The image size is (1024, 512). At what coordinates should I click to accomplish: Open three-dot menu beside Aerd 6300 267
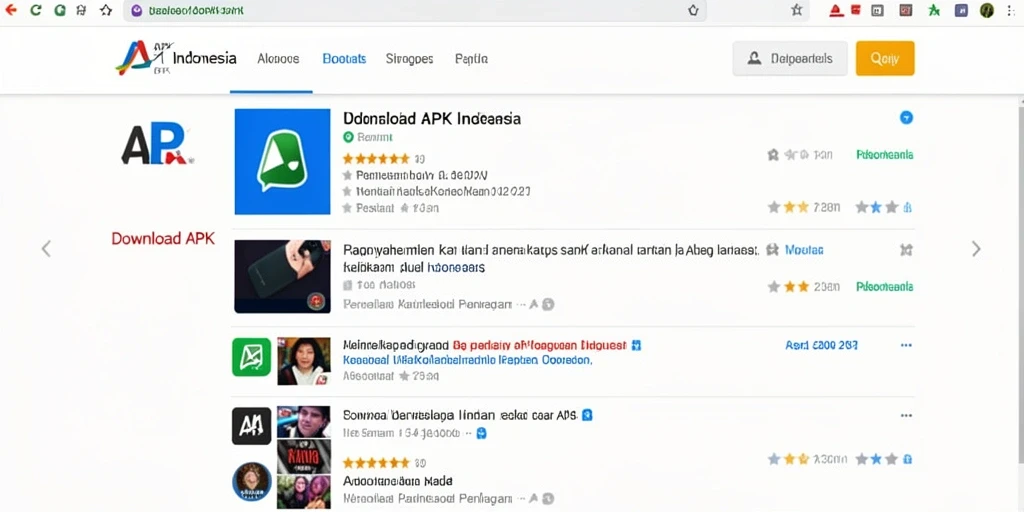[x=906, y=345]
